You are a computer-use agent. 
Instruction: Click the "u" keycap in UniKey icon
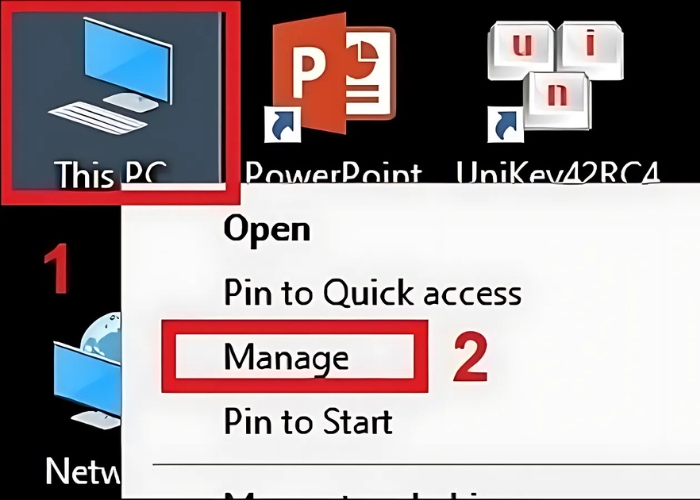522,50
